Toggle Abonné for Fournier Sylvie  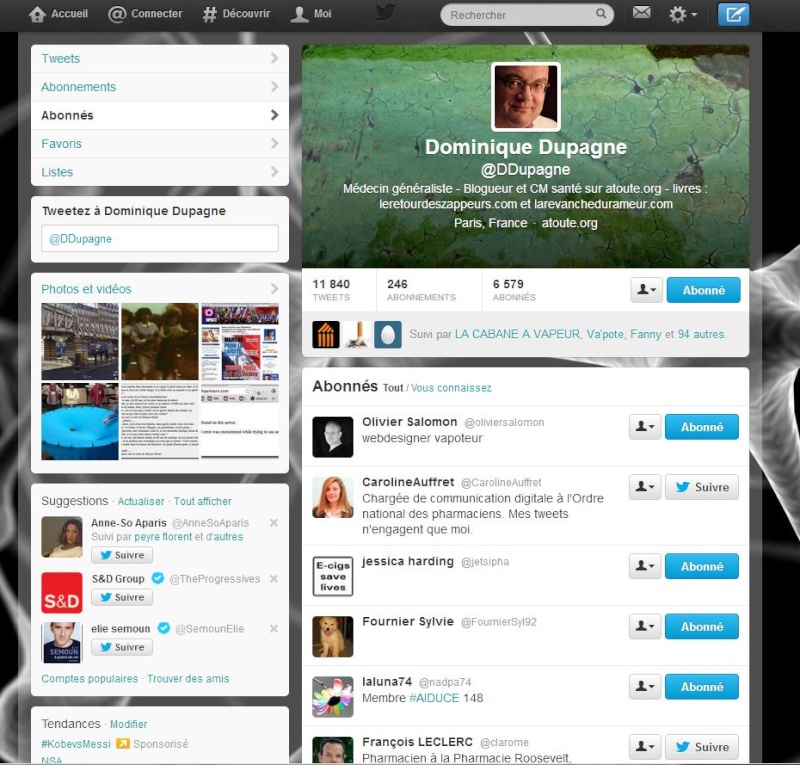[702, 627]
